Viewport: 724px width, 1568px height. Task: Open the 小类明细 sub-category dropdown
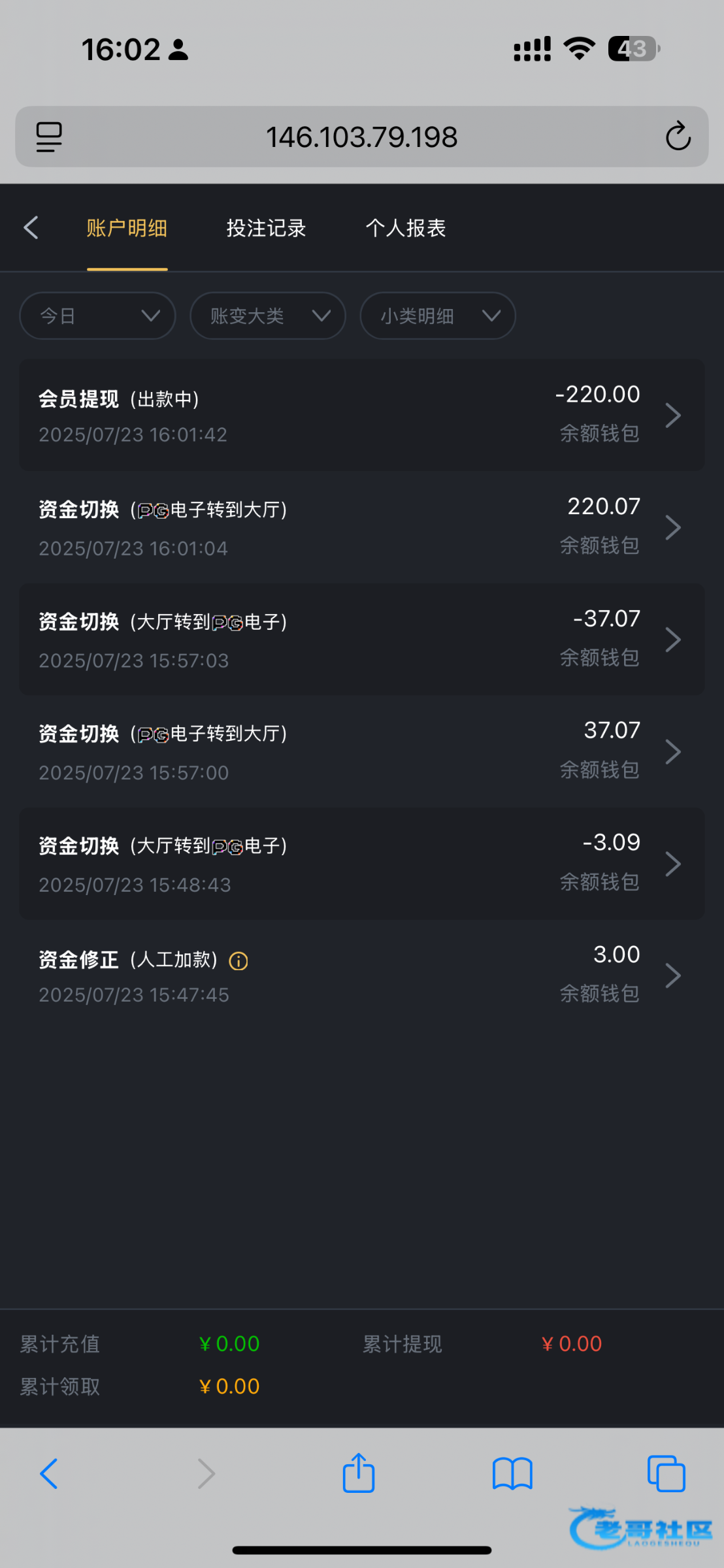point(437,316)
